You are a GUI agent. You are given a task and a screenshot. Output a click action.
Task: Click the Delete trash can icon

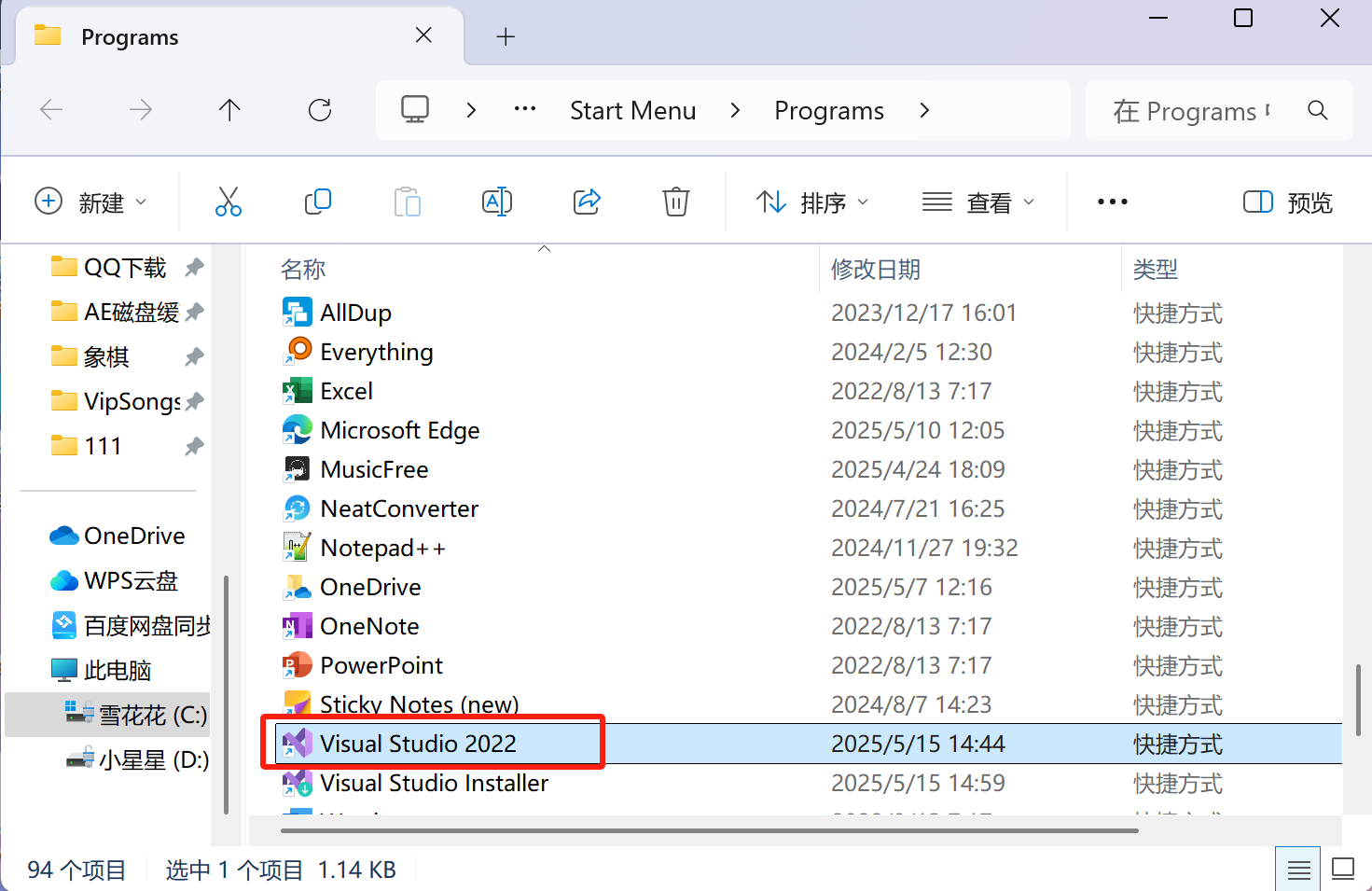[676, 202]
